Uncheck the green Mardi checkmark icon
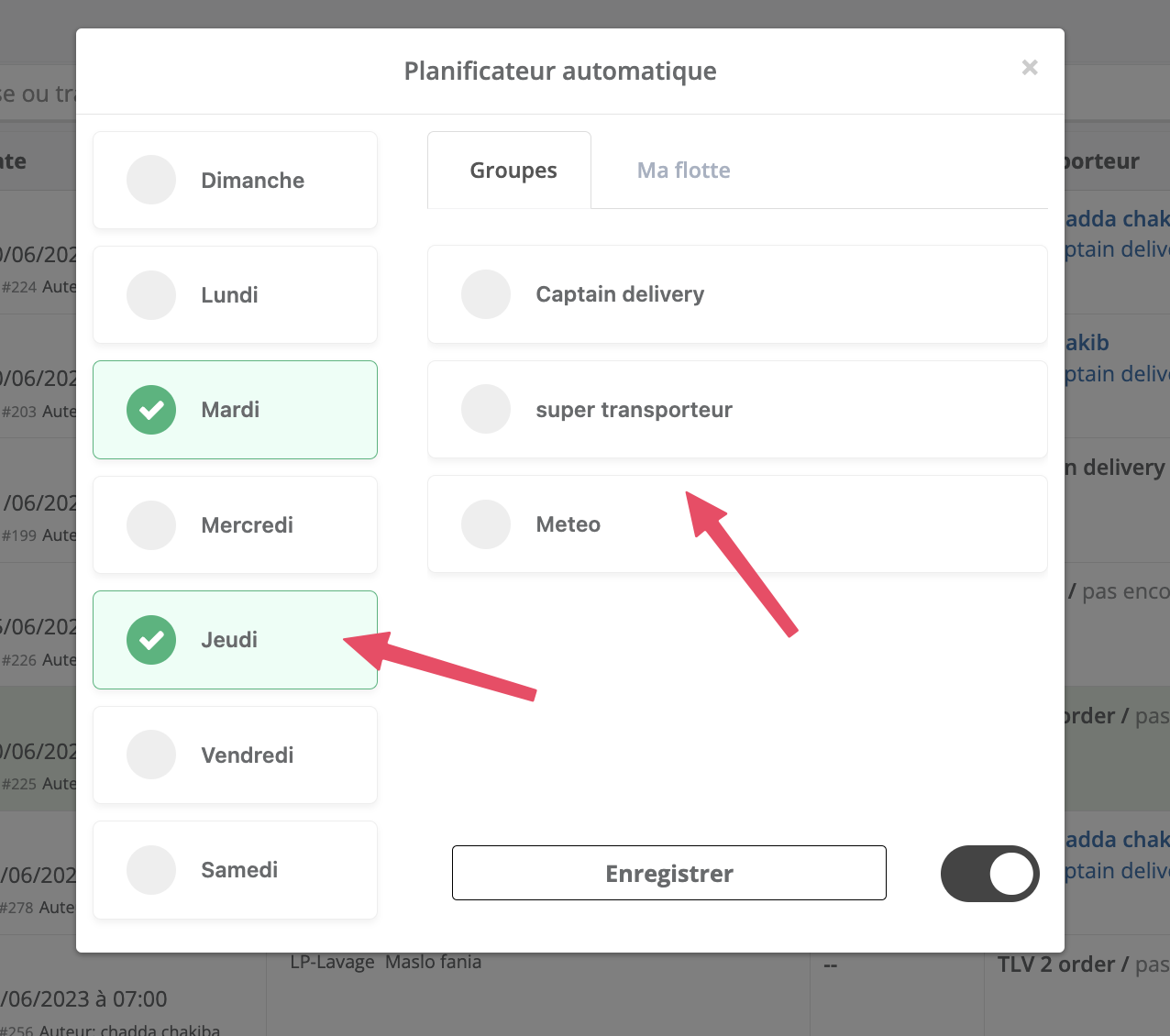1170x1036 pixels. (151, 410)
